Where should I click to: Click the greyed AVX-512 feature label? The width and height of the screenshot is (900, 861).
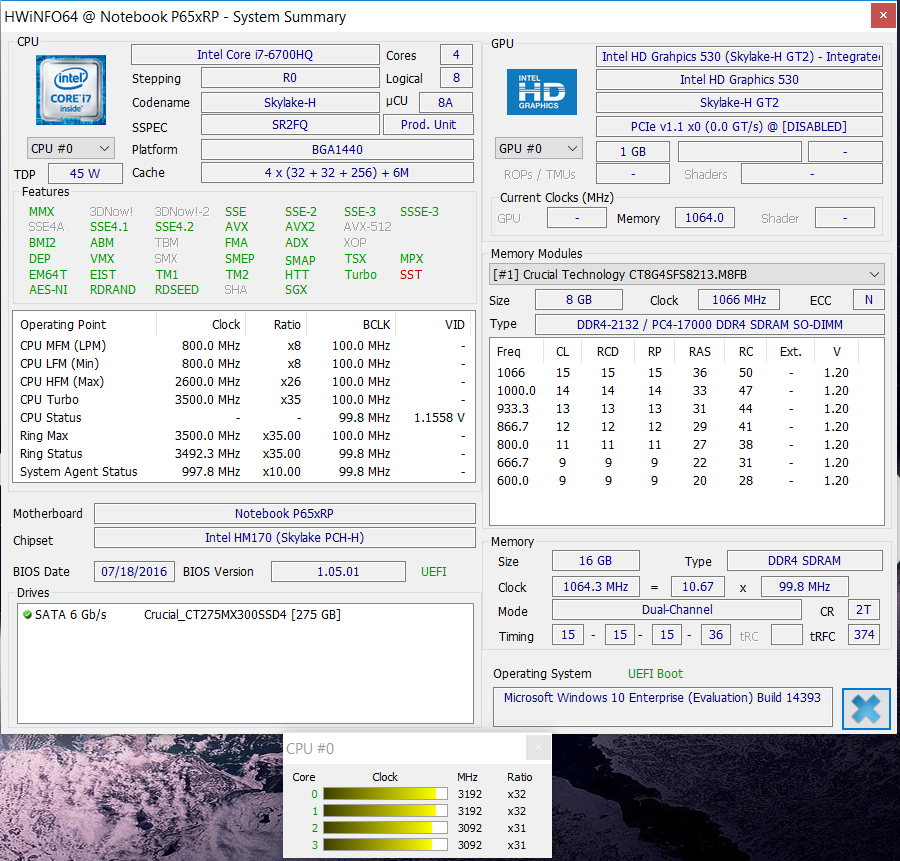[367, 227]
